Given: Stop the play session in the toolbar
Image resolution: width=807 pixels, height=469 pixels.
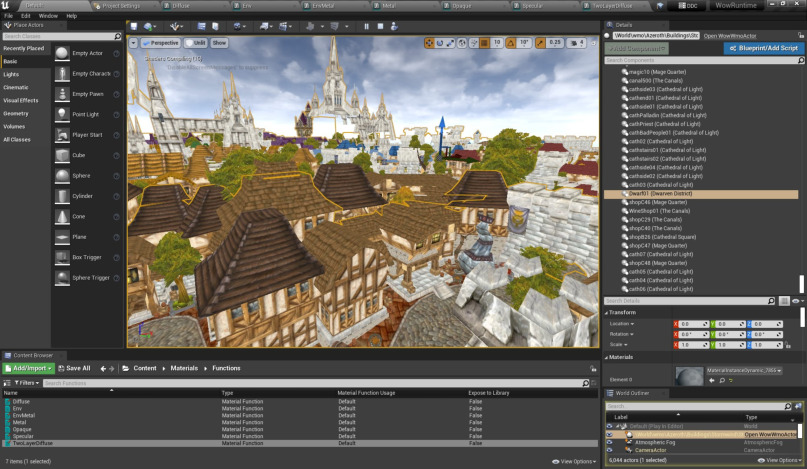Looking at the screenshot, I should [x=379, y=26].
